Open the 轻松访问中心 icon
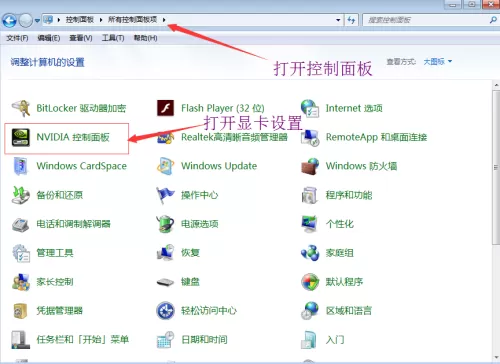The image size is (500, 364). tap(165, 311)
